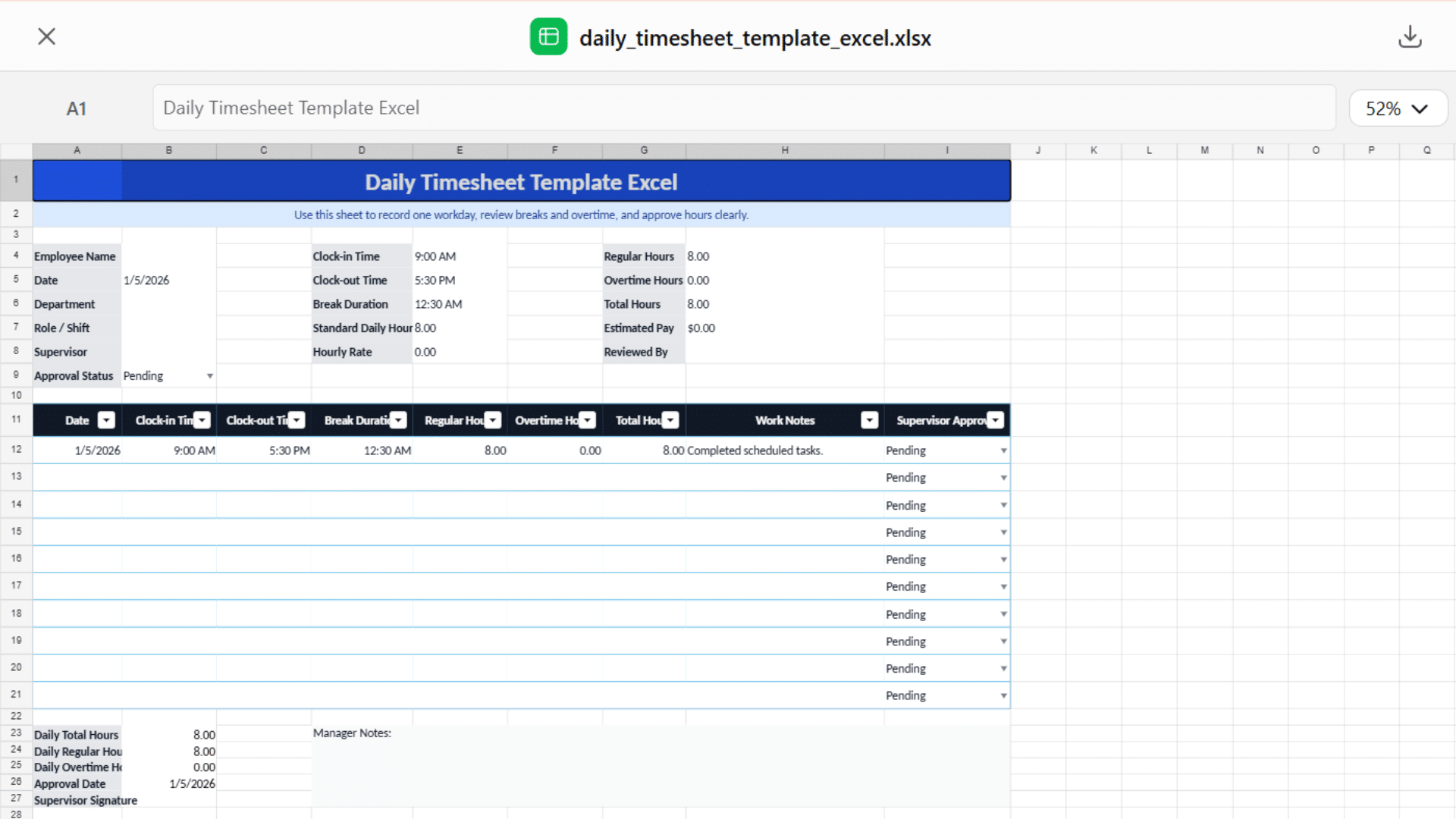Expand Pending dropdown arrow in row 19
Image resolution: width=1456 pixels, height=819 pixels.
point(1003,642)
